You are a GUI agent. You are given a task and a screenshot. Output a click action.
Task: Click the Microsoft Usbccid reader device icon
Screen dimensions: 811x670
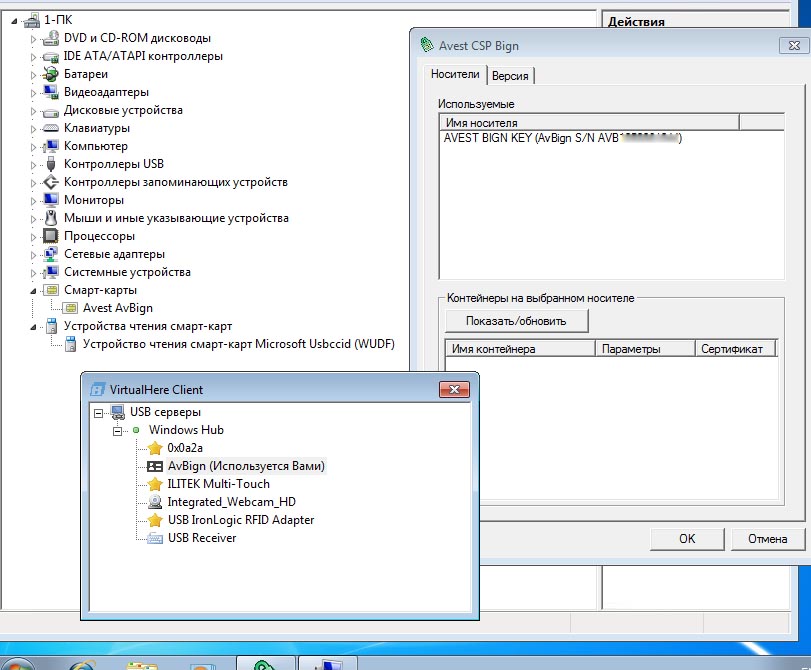coord(71,344)
